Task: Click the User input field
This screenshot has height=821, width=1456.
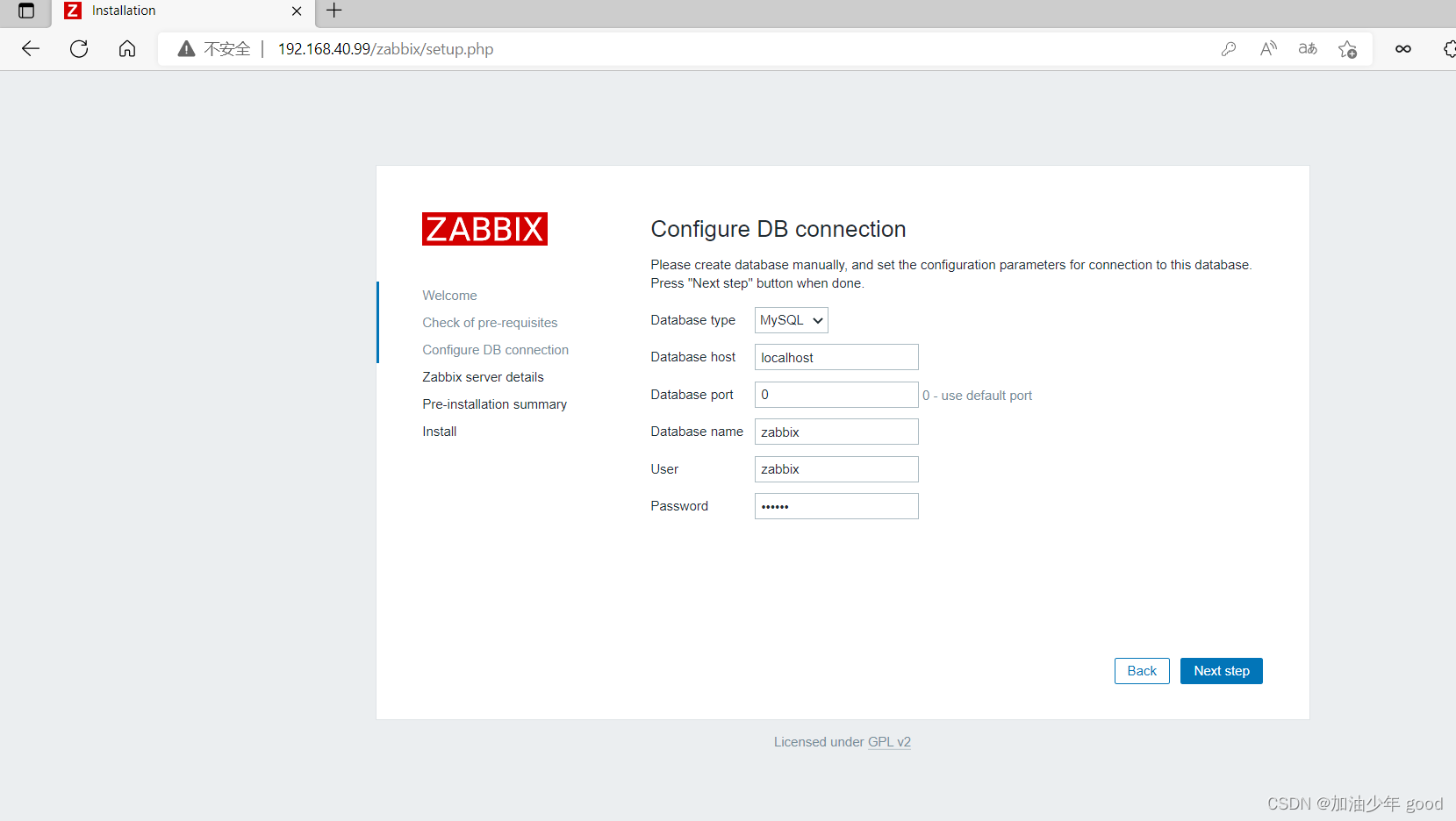Action: pyautogui.click(x=836, y=469)
